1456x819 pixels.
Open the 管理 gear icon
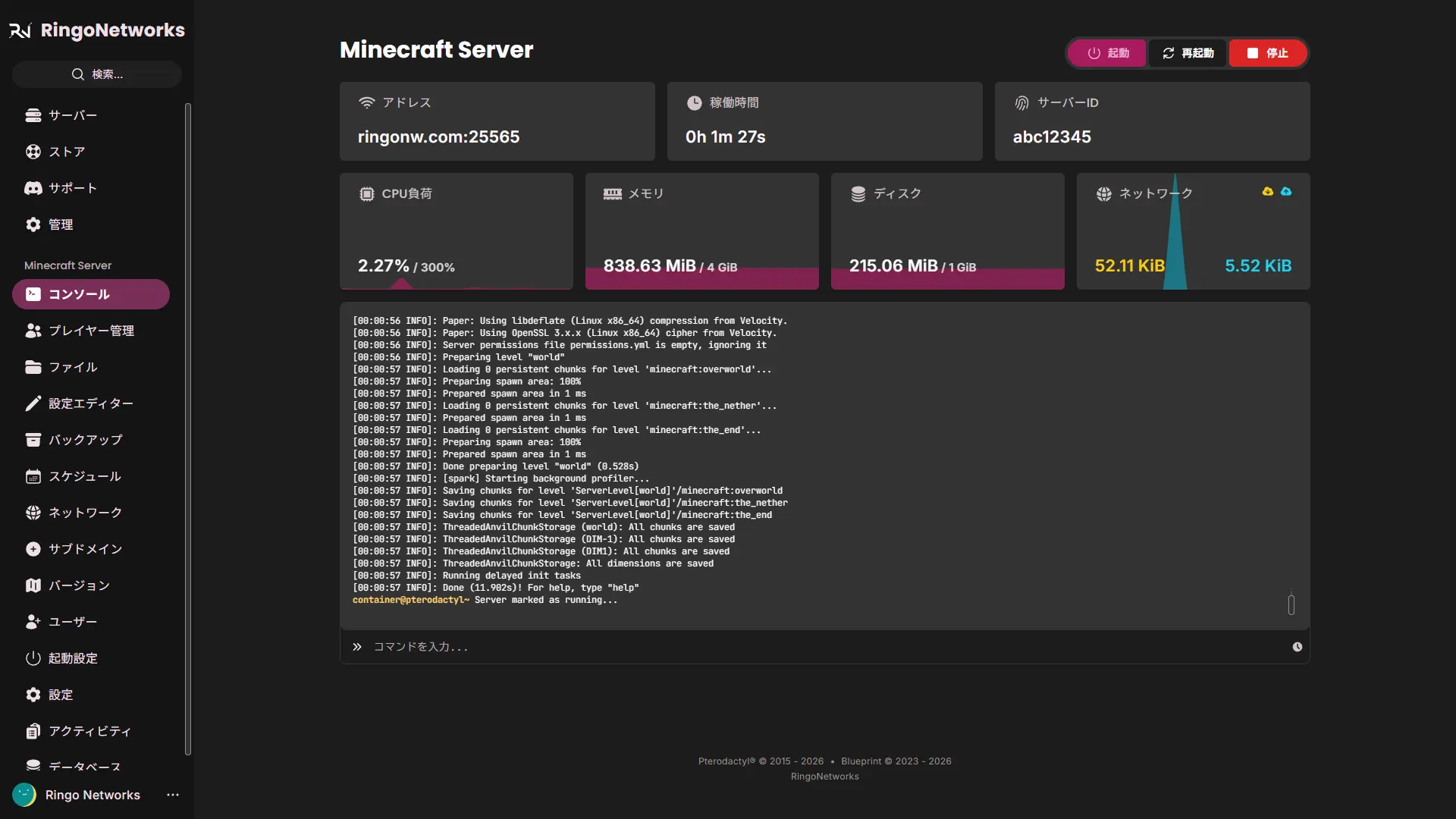click(x=33, y=224)
